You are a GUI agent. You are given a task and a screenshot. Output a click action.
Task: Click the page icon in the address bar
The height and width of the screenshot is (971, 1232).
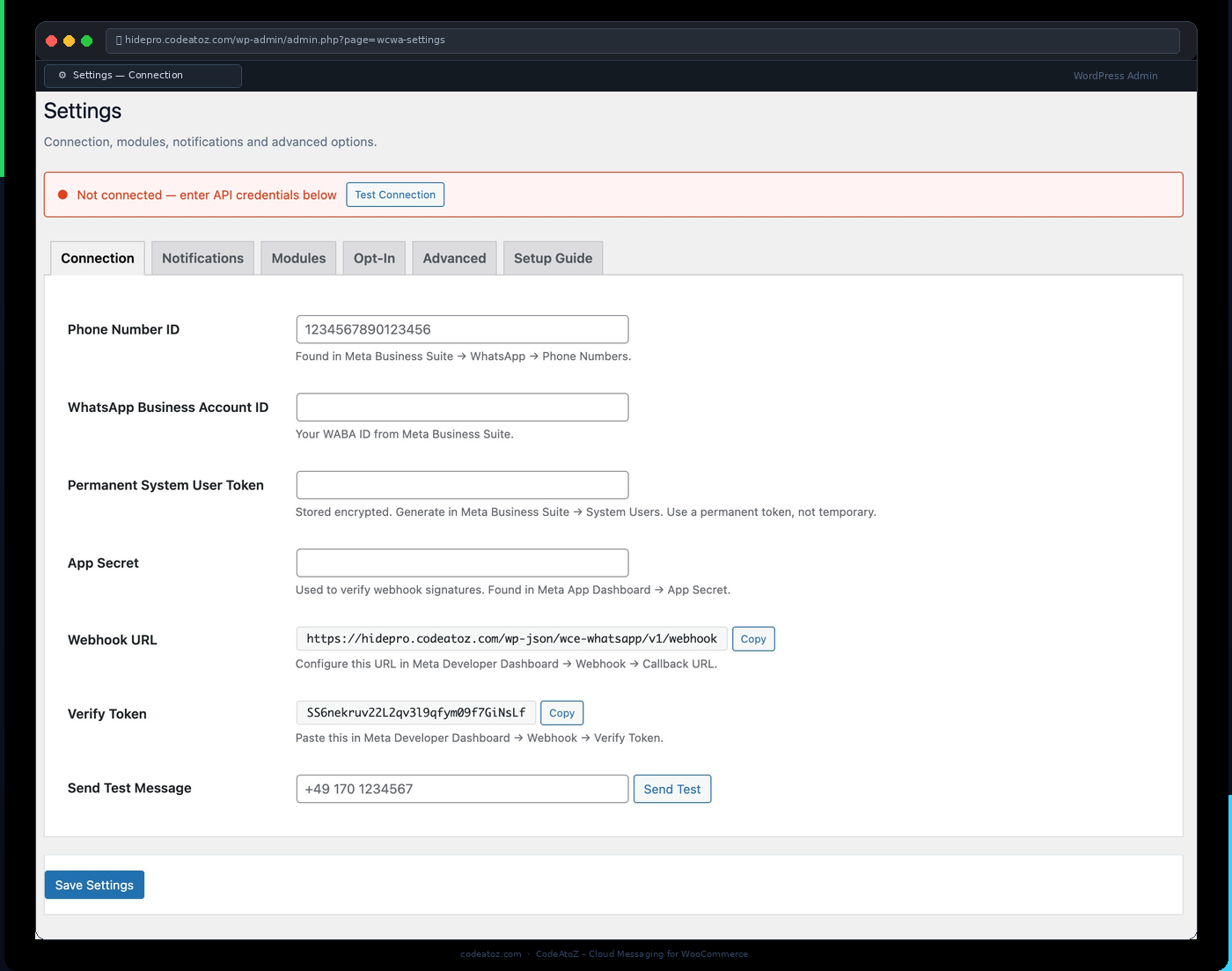point(119,40)
